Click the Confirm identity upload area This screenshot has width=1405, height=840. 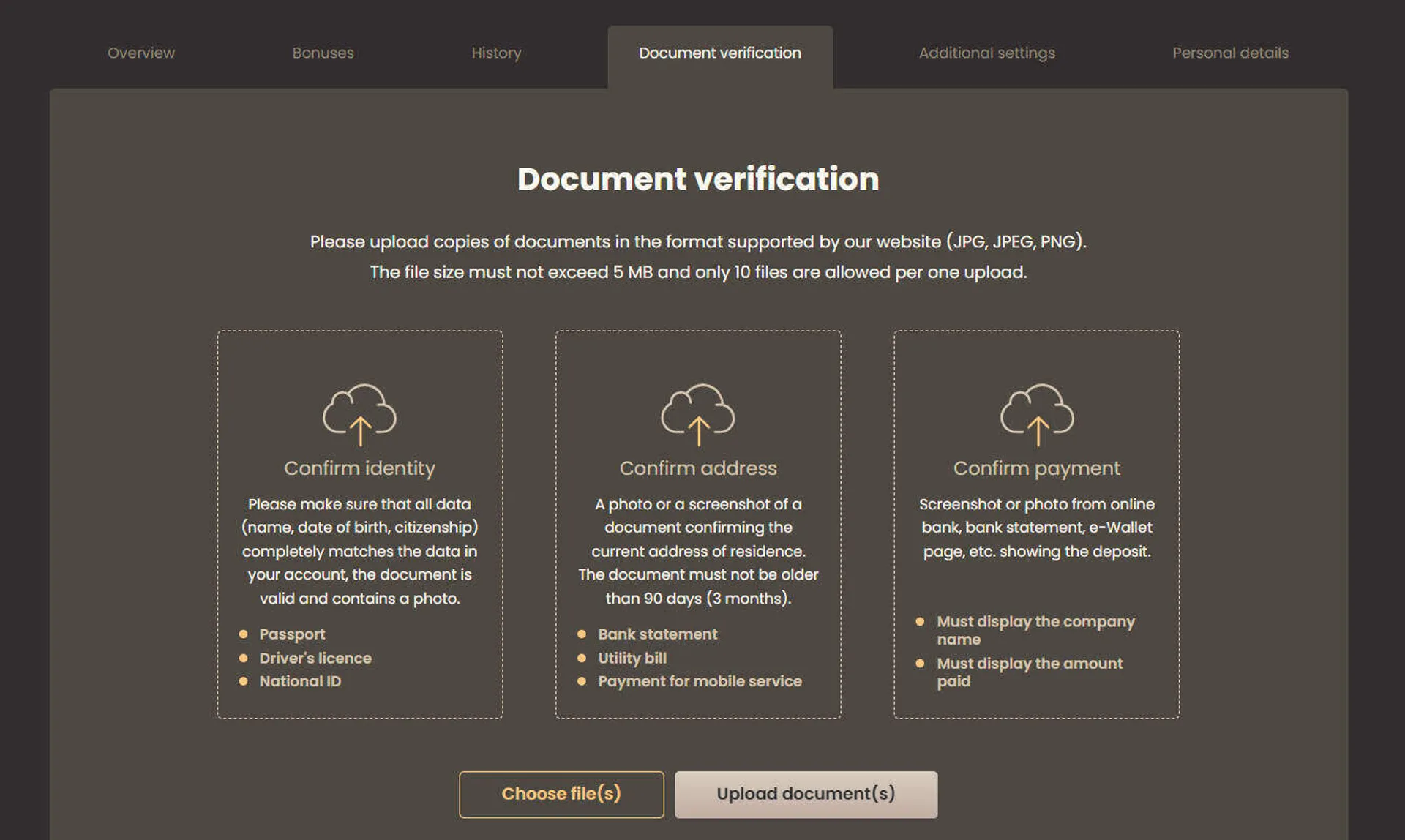coord(359,523)
